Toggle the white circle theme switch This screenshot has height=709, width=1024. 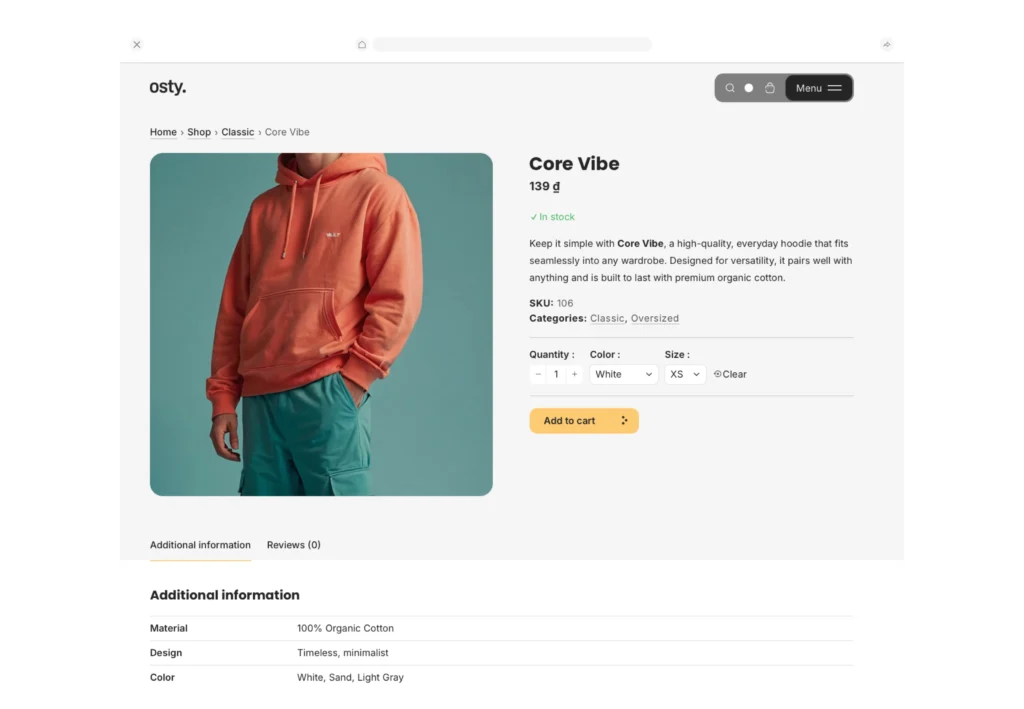[749, 88]
